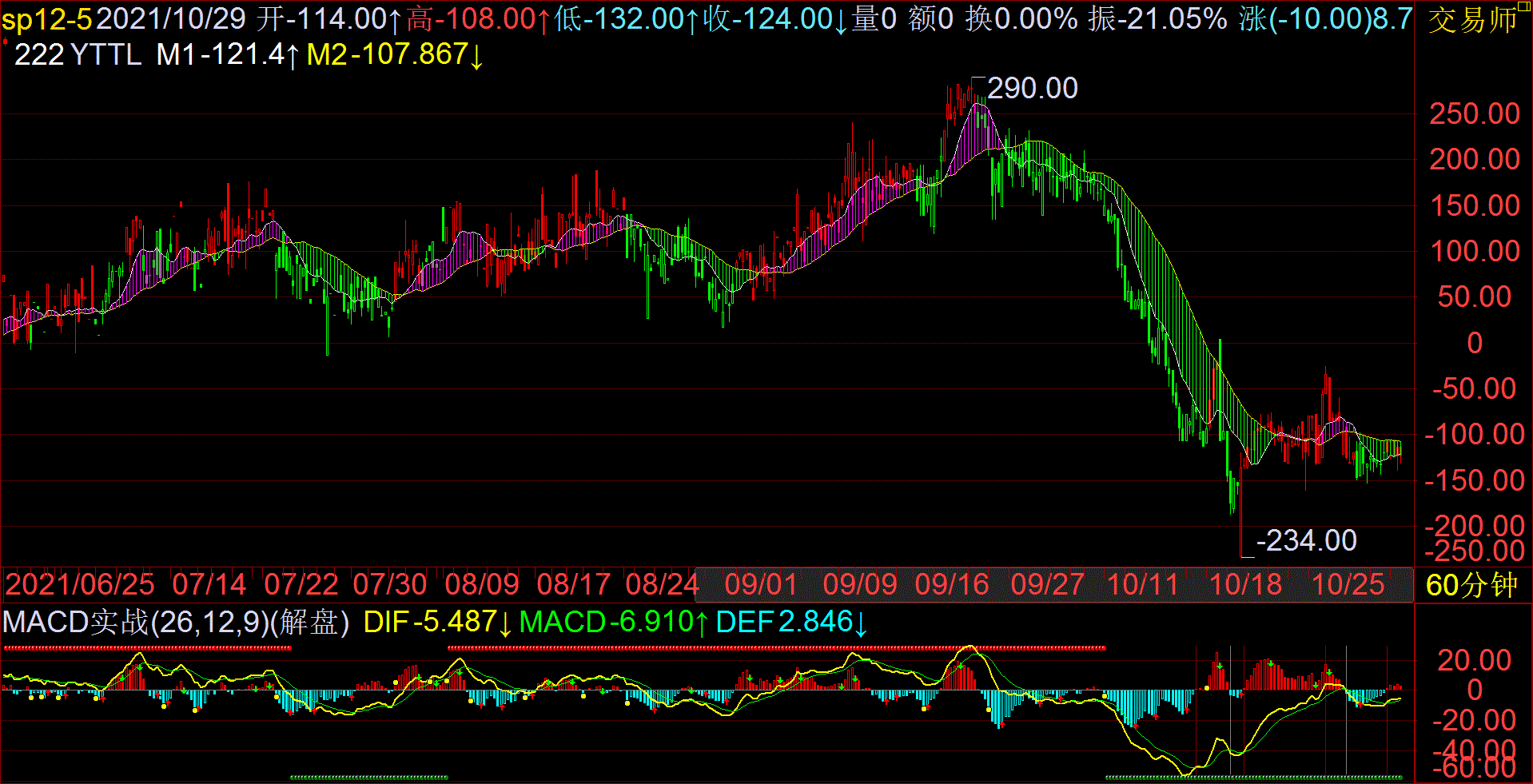The height and width of the screenshot is (784, 1533).
Task: Select the low value 低-132.00
Action: coord(627,18)
